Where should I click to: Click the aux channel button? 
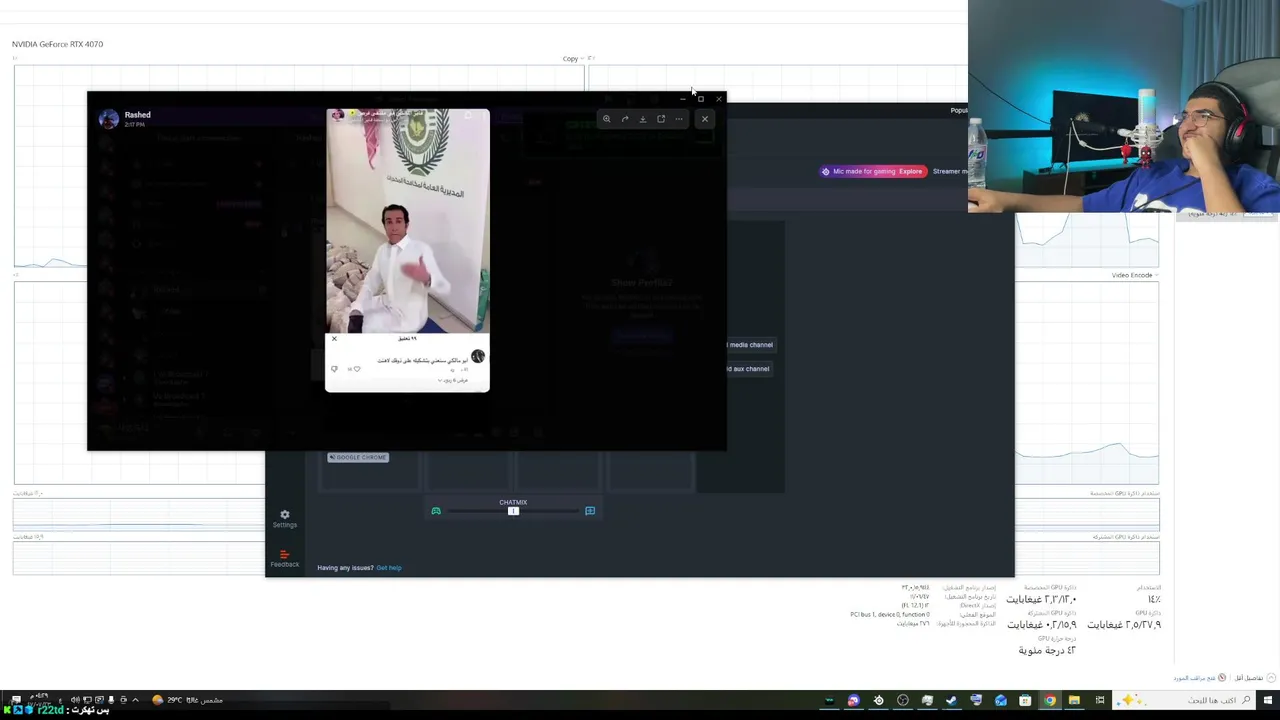750,369
